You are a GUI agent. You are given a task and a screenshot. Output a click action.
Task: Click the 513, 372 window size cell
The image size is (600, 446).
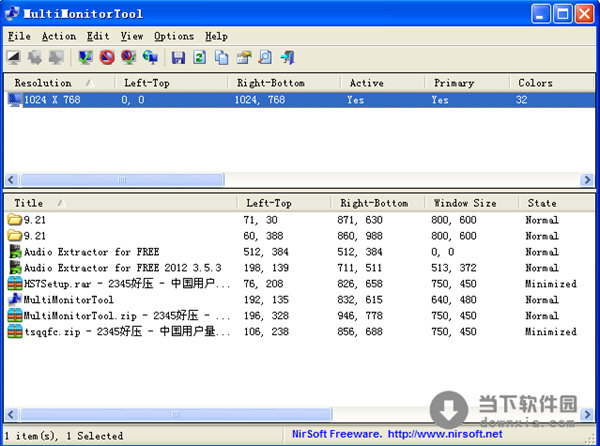coord(454,268)
